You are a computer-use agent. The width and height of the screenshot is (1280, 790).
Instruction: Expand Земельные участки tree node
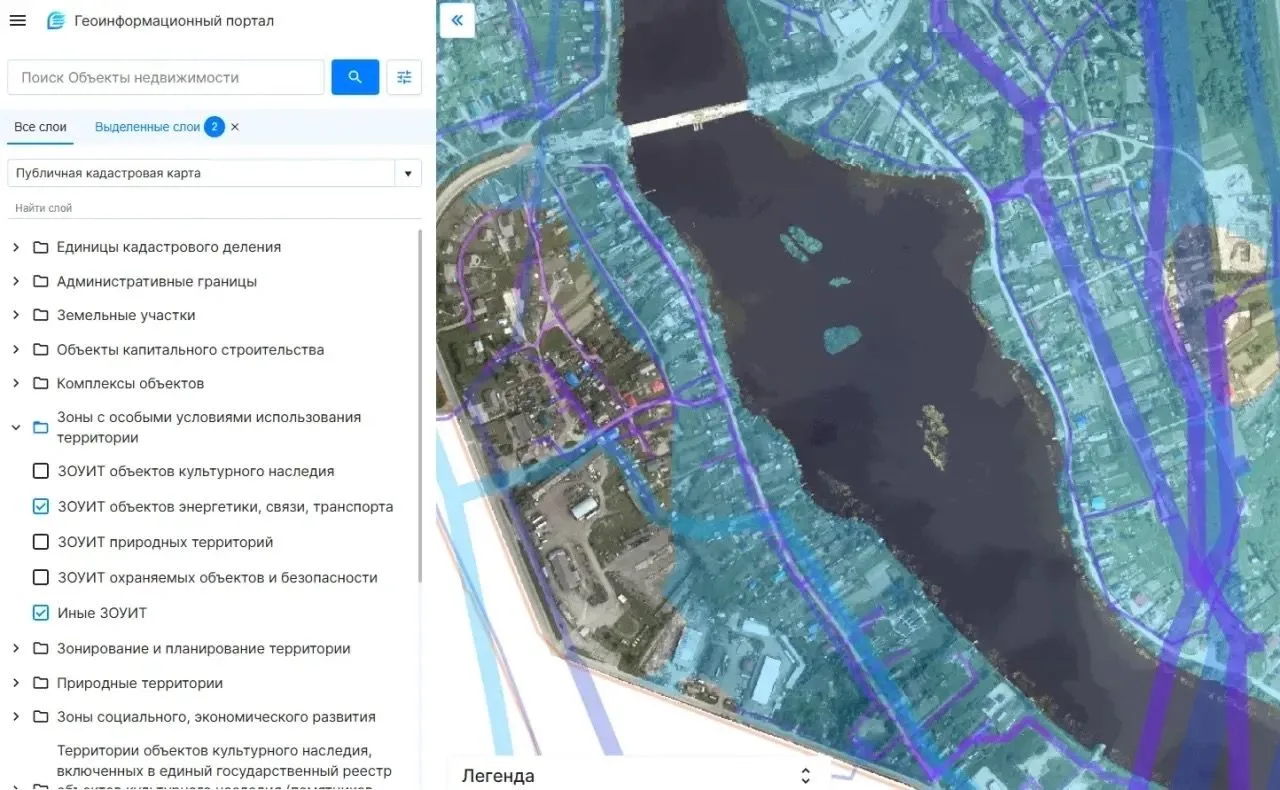click(x=16, y=315)
